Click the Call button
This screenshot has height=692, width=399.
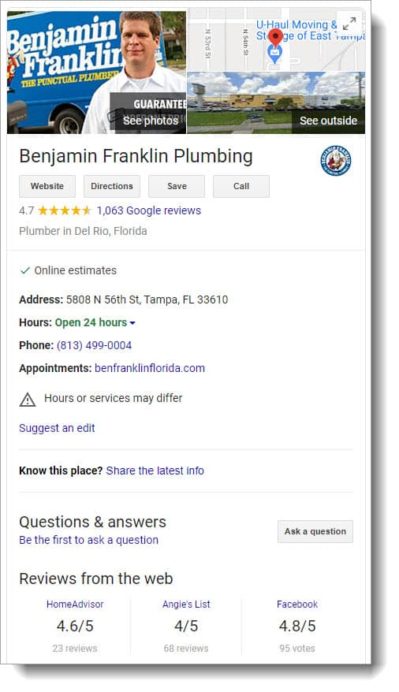tap(241, 186)
